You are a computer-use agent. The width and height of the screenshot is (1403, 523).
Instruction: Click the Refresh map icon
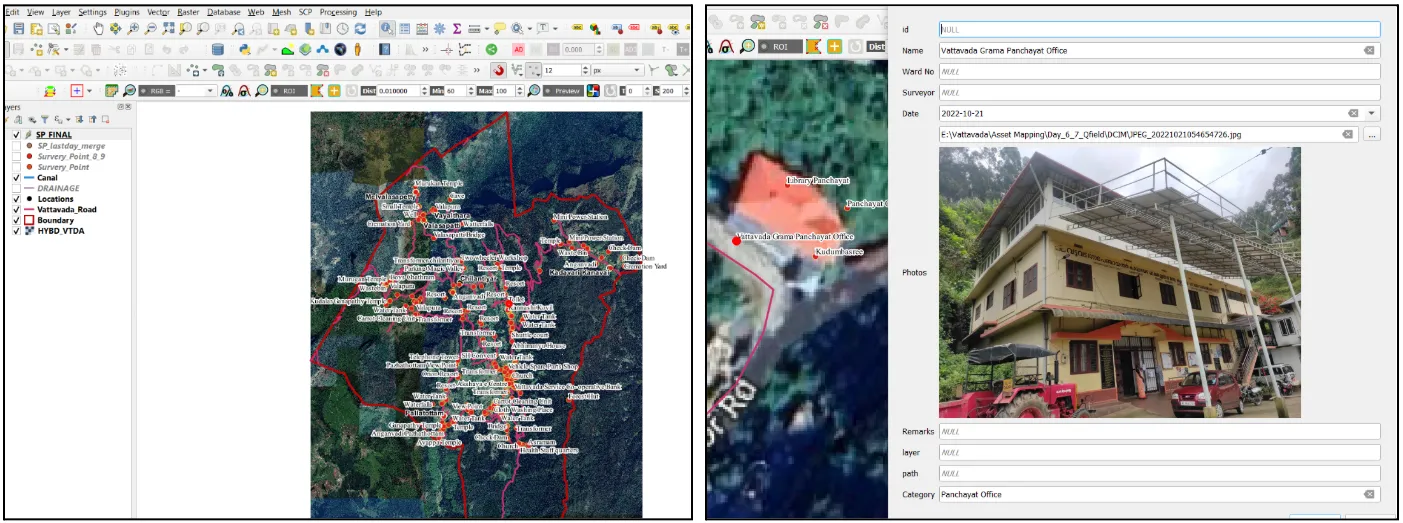(x=360, y=29)
